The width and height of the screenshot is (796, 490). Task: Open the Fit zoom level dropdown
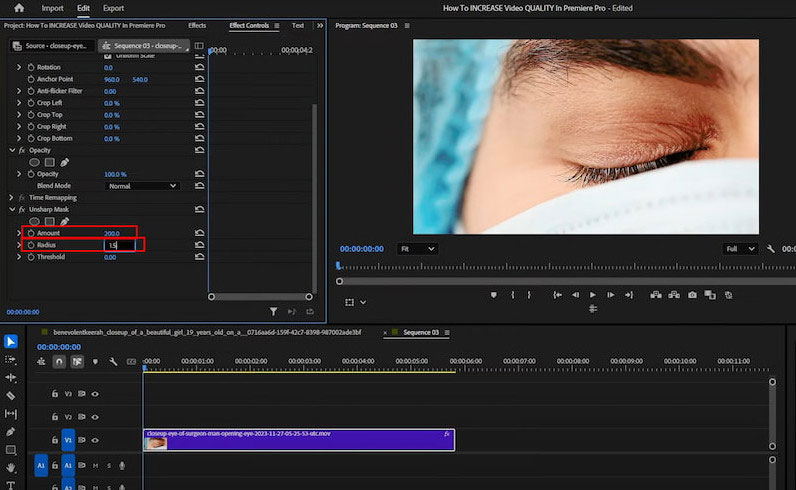click(x=417, y=248)
